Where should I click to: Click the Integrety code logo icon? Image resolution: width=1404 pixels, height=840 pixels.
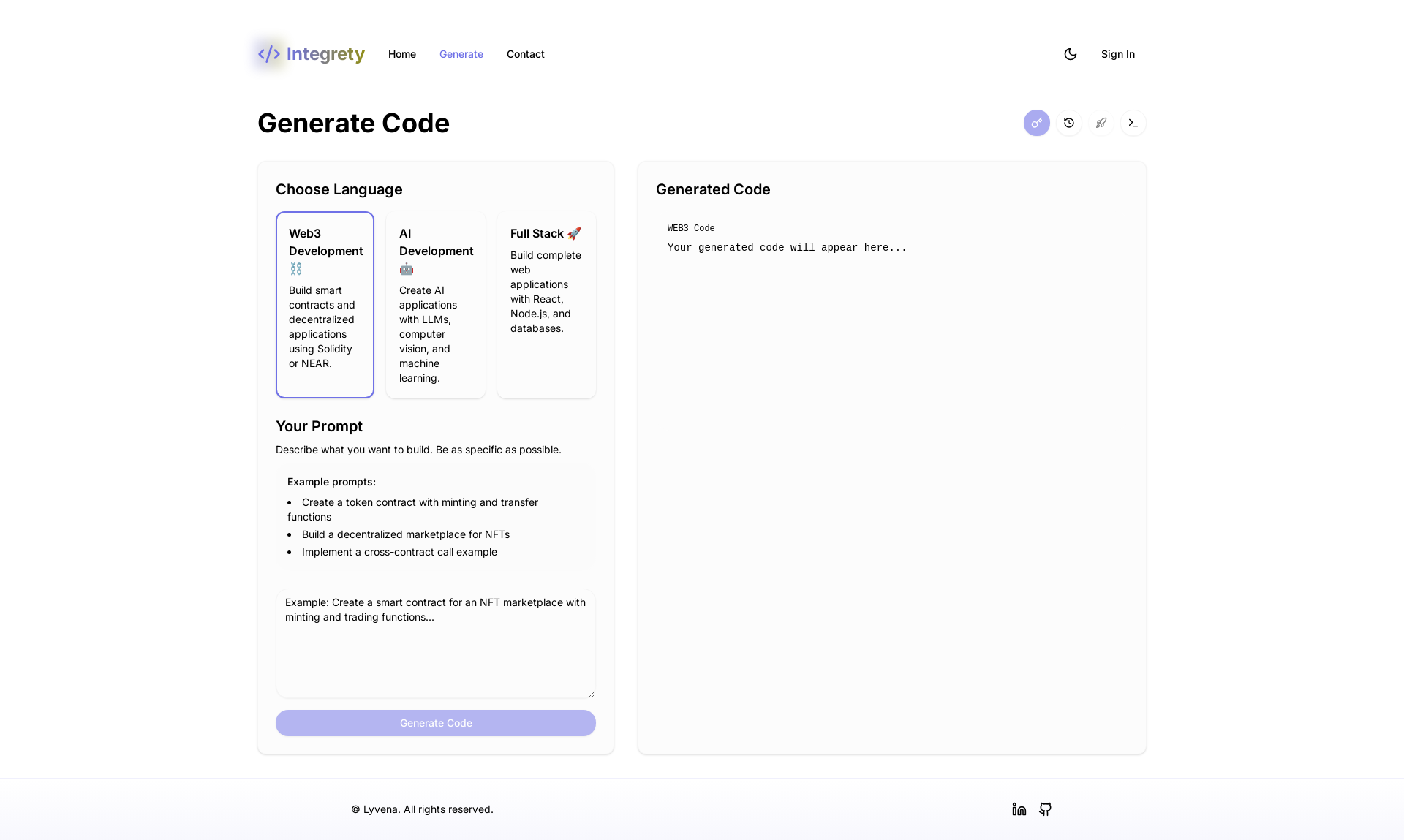(x=269, y=54)
